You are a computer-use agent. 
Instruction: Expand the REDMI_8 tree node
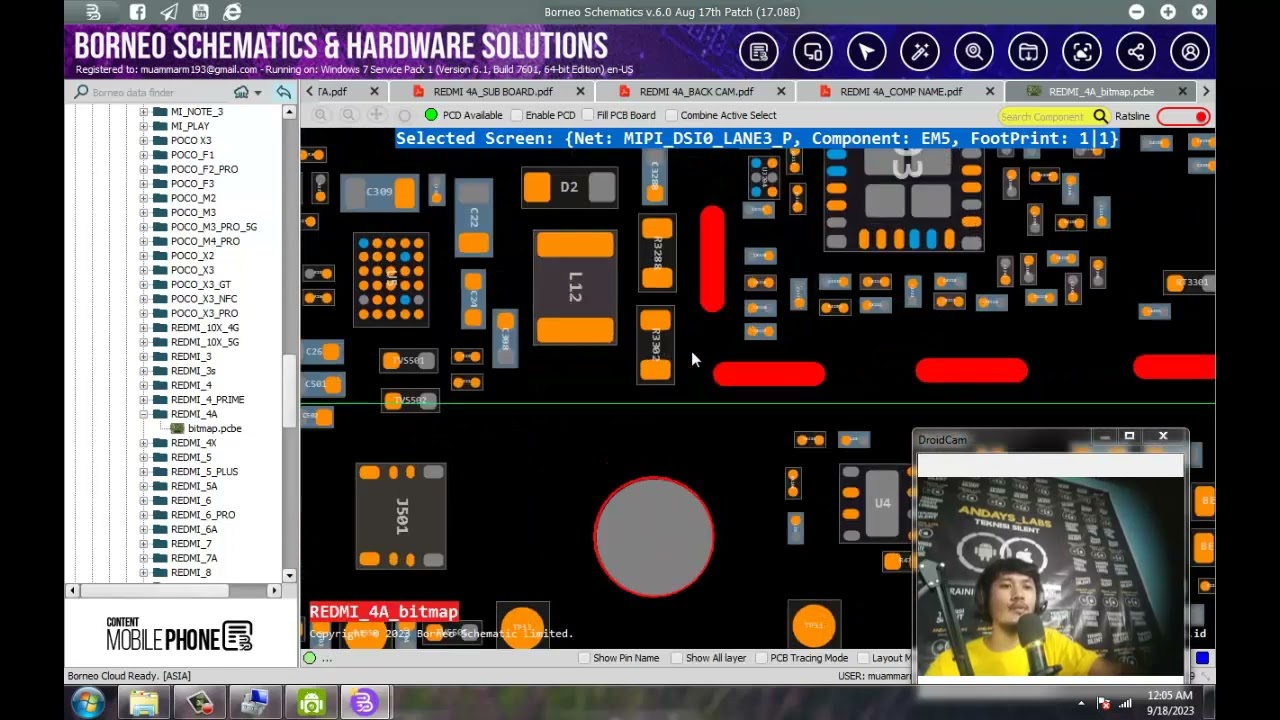(144, 573)
